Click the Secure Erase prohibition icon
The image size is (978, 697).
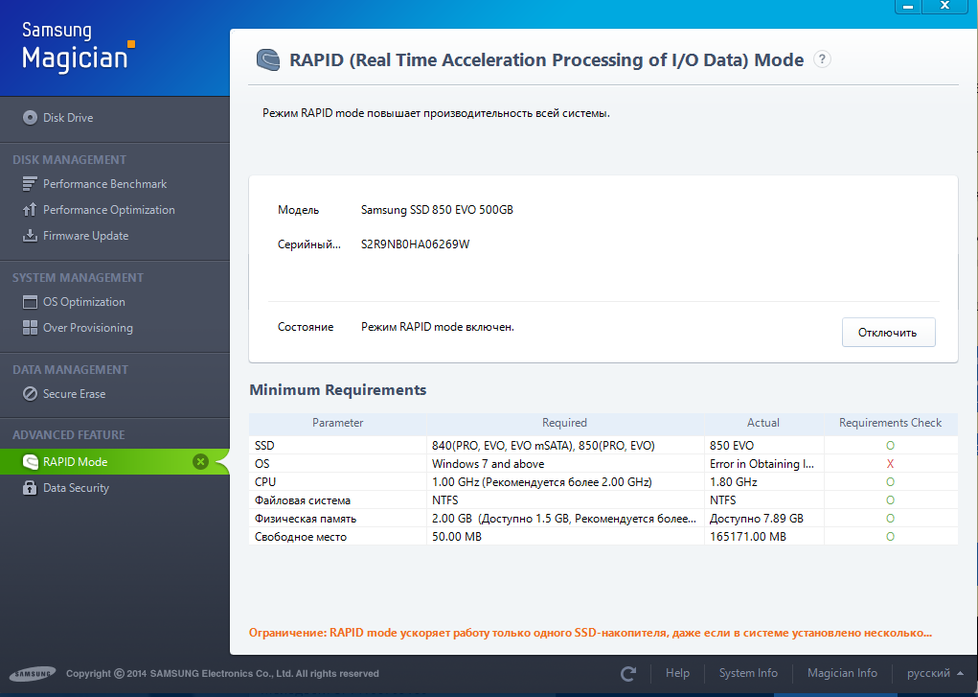click(30, 394)
